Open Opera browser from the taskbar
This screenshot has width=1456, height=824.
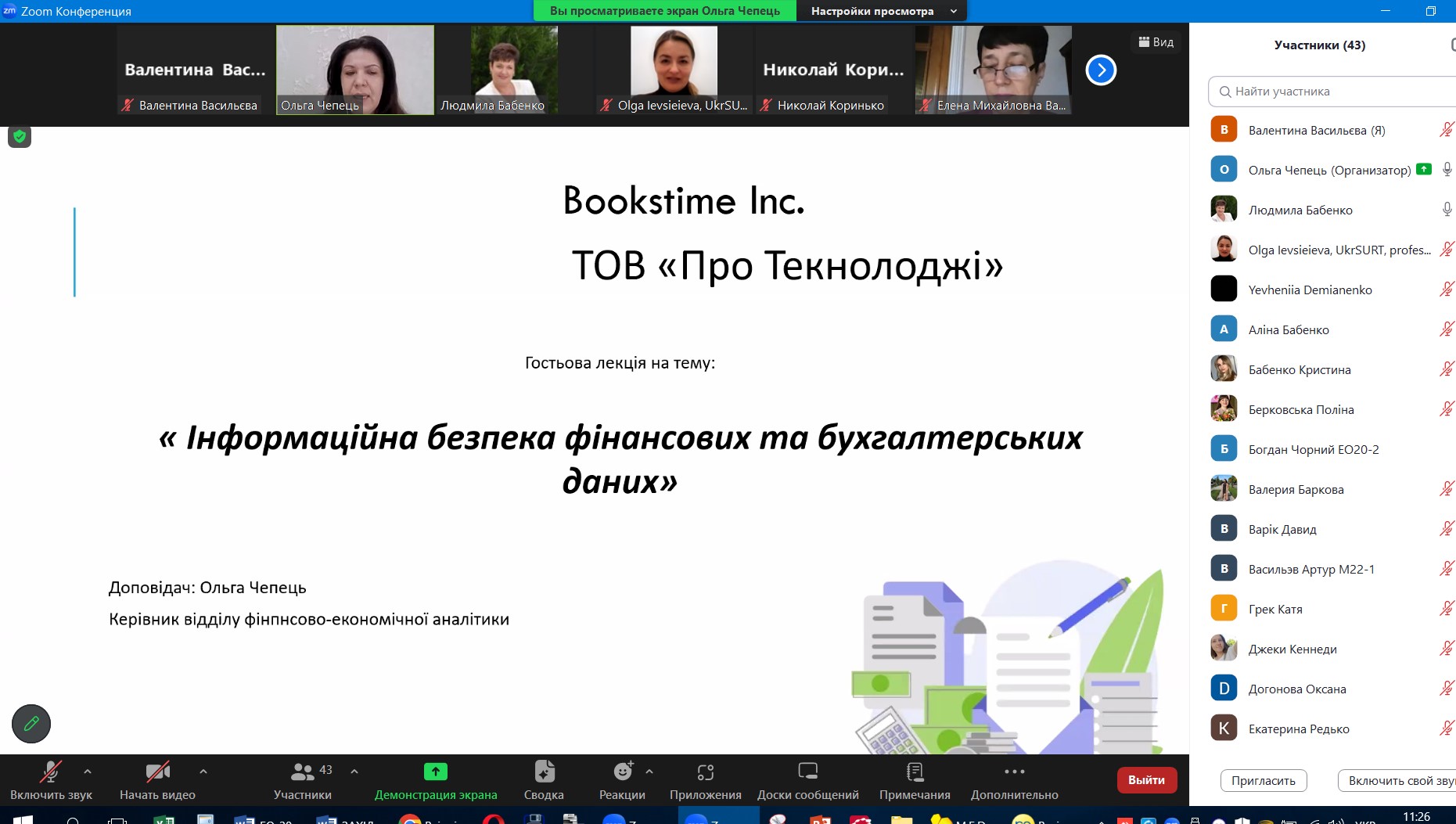point(494,819)
